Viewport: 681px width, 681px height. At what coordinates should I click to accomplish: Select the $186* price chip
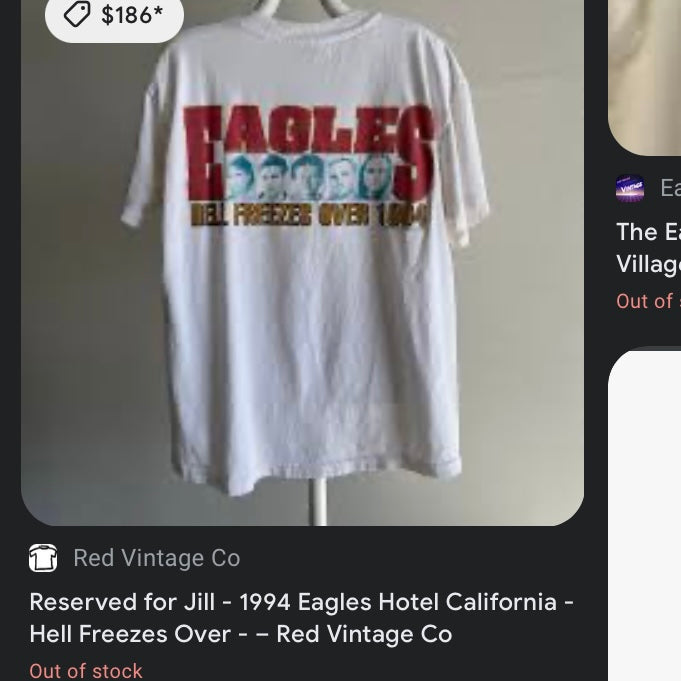(114, 15)
